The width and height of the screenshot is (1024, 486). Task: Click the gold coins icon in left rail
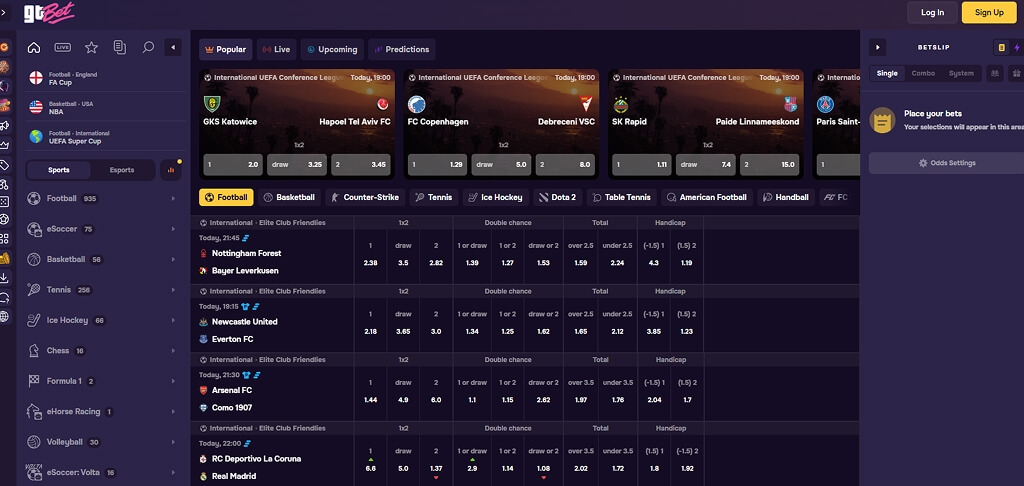pyautogui.click(x=5, y=258)
